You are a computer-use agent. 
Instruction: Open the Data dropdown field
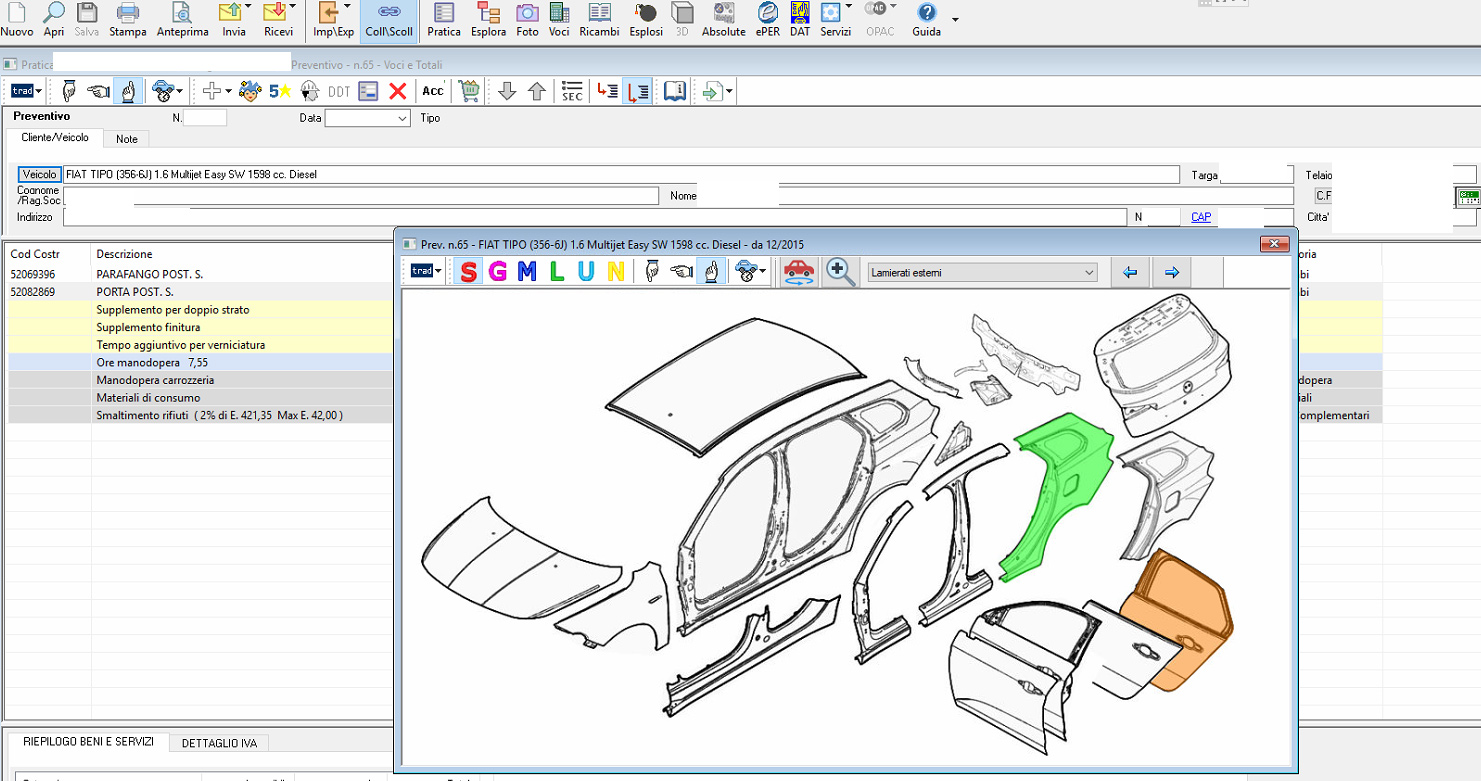pos(367,118)
